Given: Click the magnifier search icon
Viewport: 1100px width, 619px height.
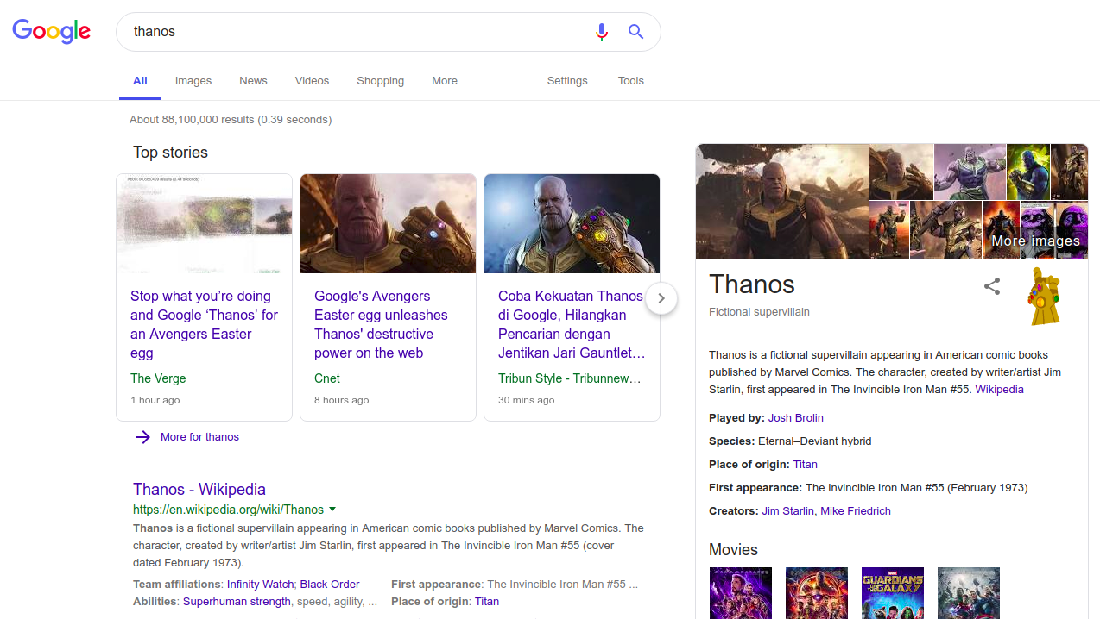Looking at the screenshot, I should [636, 32].
